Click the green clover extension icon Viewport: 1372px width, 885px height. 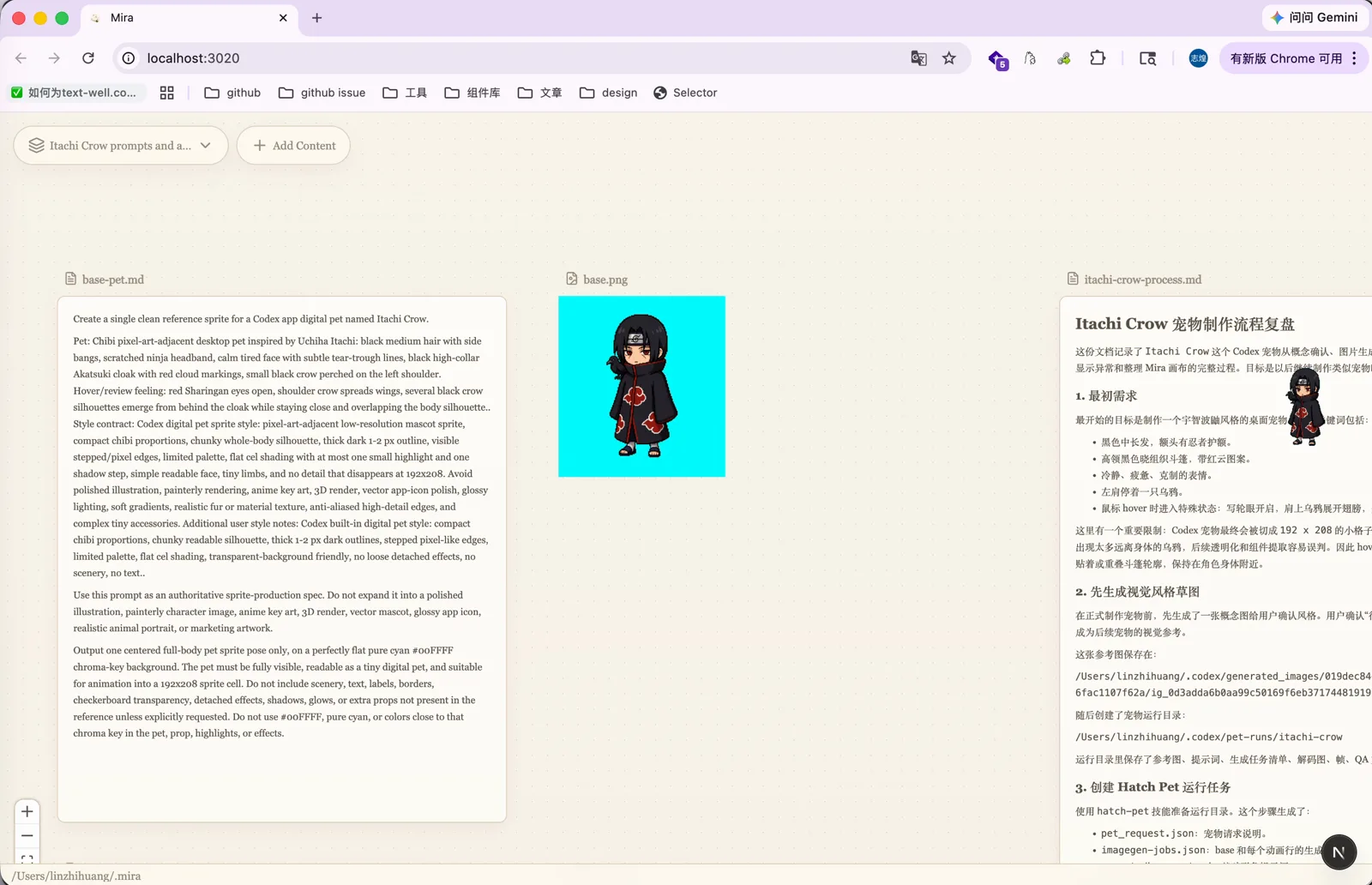pyautogui.click(x=1064, y=58)
